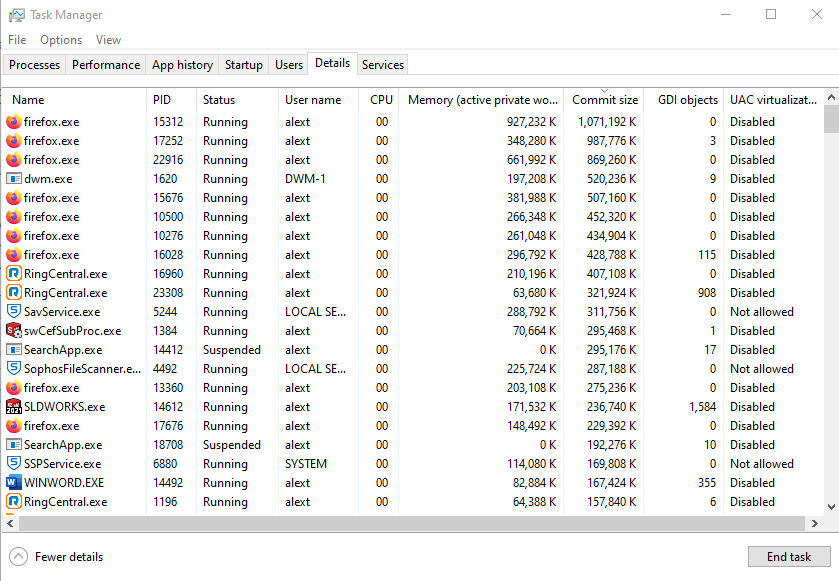Sort by Memory (active private working set) header

[x=481, y=100]
